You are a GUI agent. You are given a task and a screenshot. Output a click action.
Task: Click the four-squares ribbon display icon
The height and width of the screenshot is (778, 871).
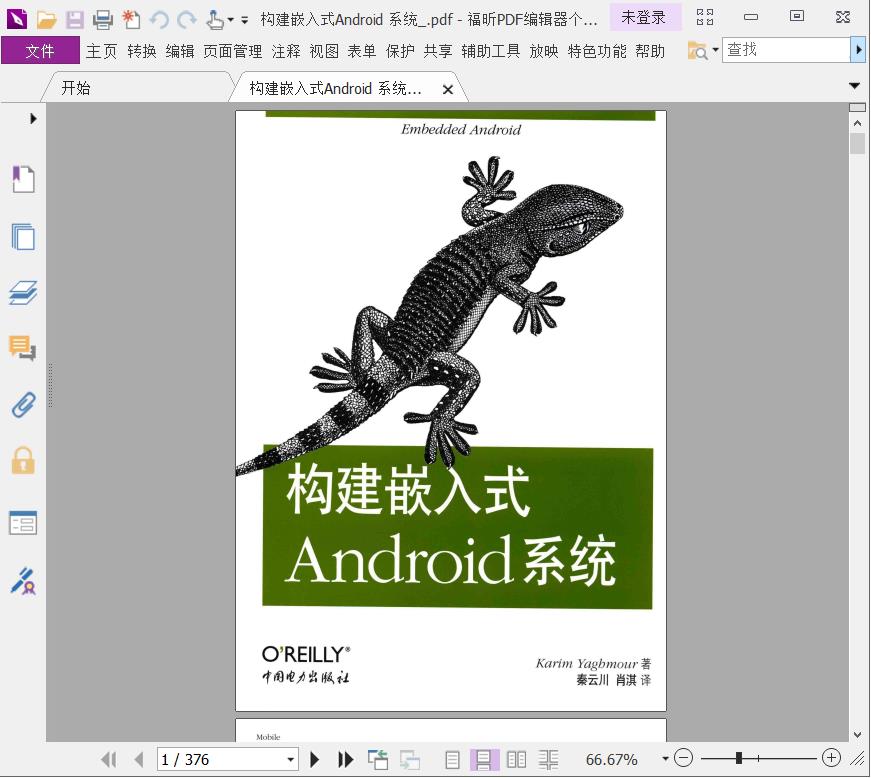click(x=705, y=17)
